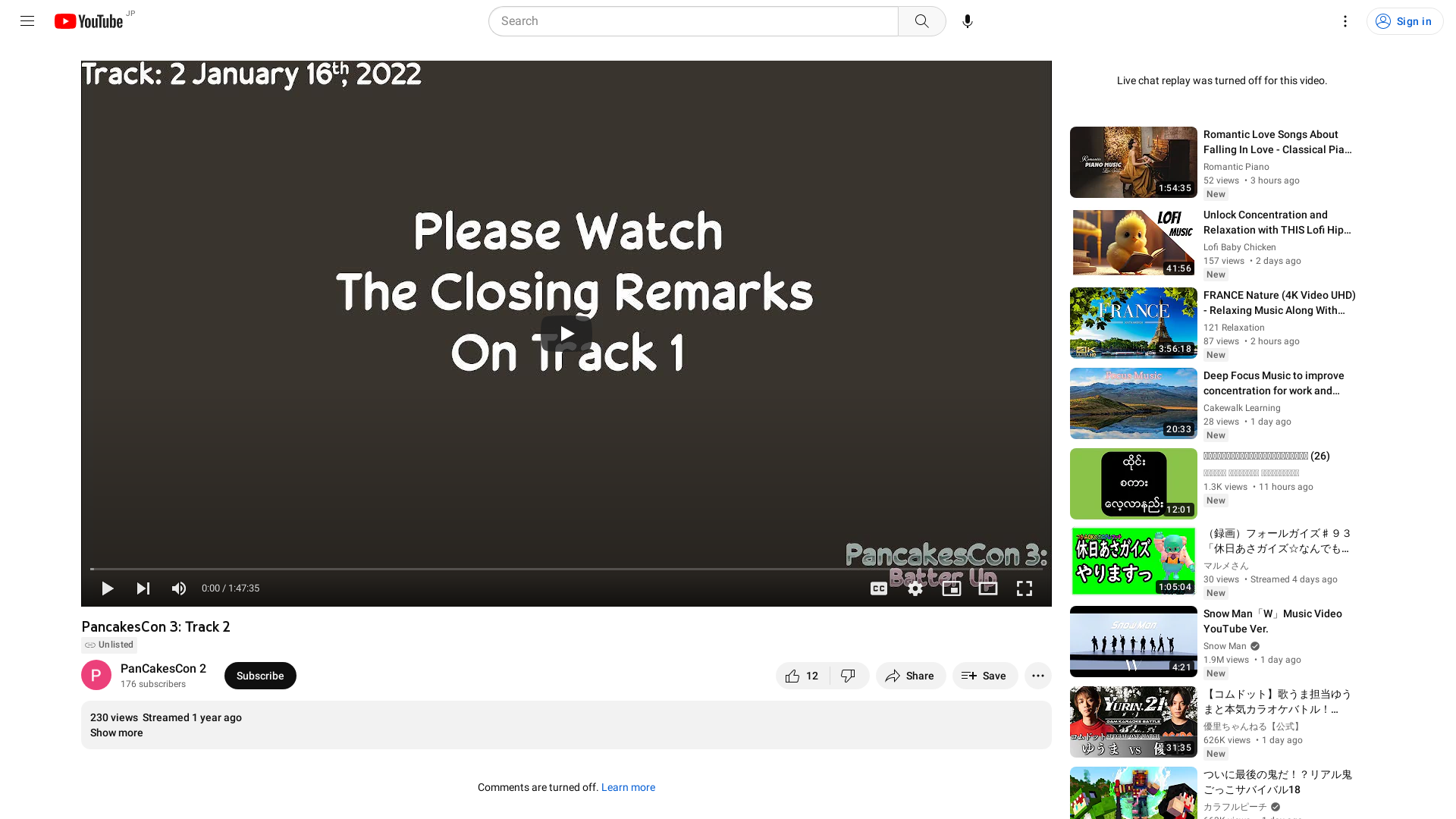Open the 1:05:04 Fall Guys stream thumbnail
Screen dimensions: 1456x819
(1134, 561)
